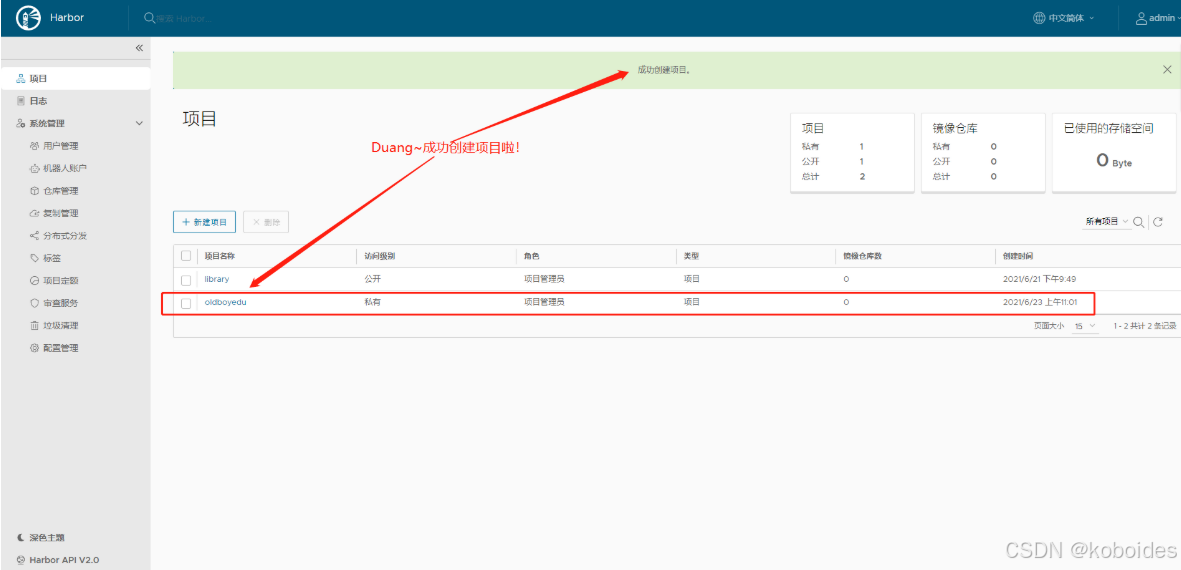This screenshot has width=1181, height=570.
Task: Click the 新建项目 button
Action: [x=205, y=222]
